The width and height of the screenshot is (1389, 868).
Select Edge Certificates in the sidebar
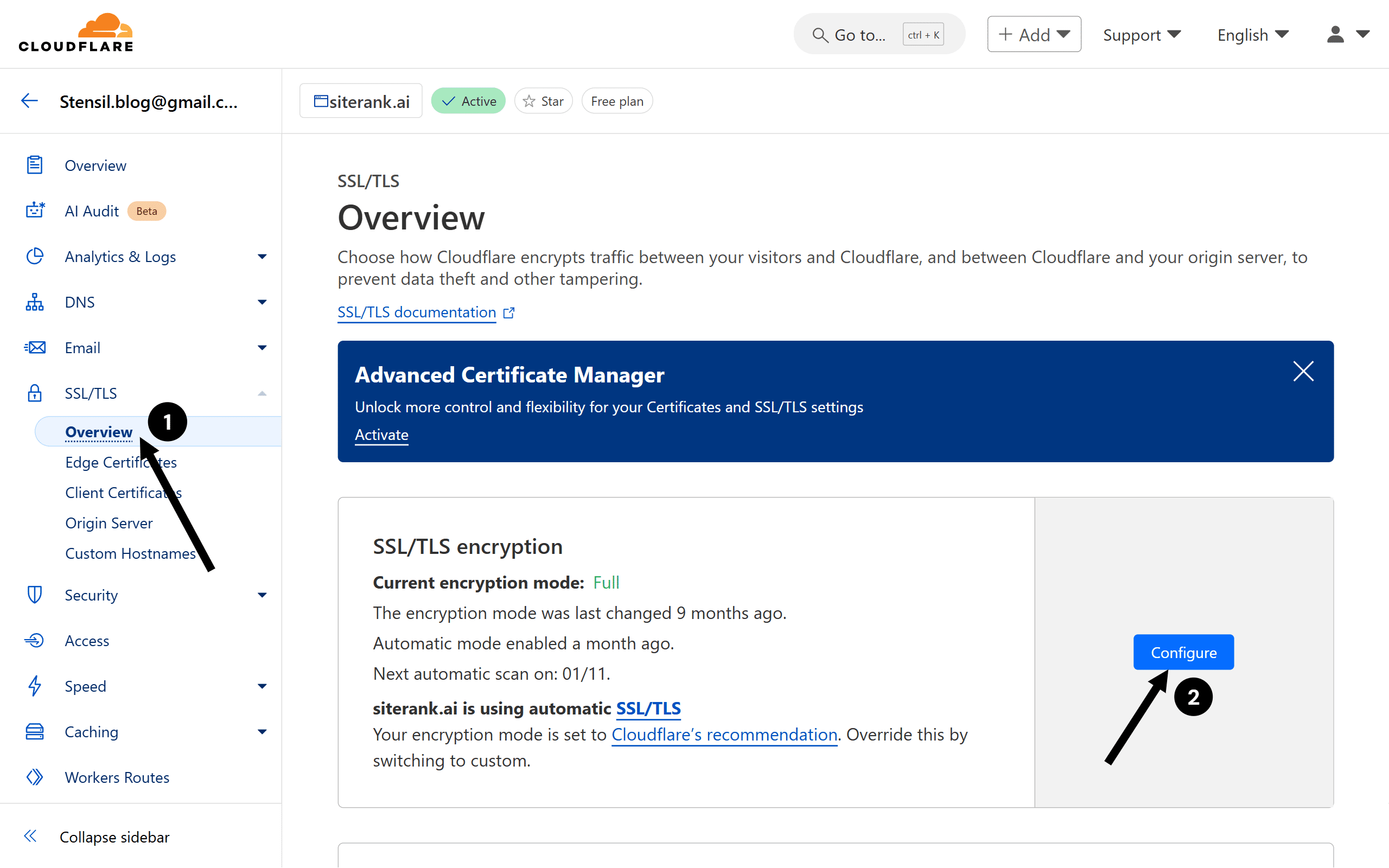click(x=120, y=462)
